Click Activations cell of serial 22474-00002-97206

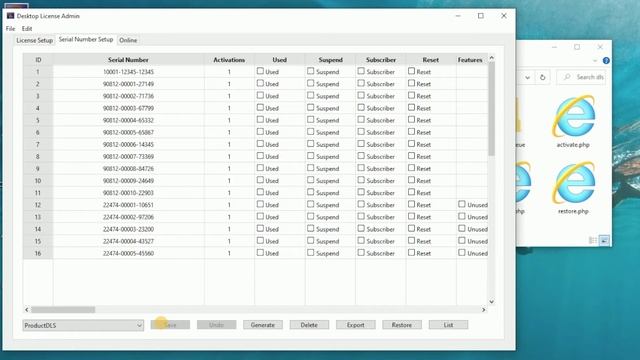229,217
